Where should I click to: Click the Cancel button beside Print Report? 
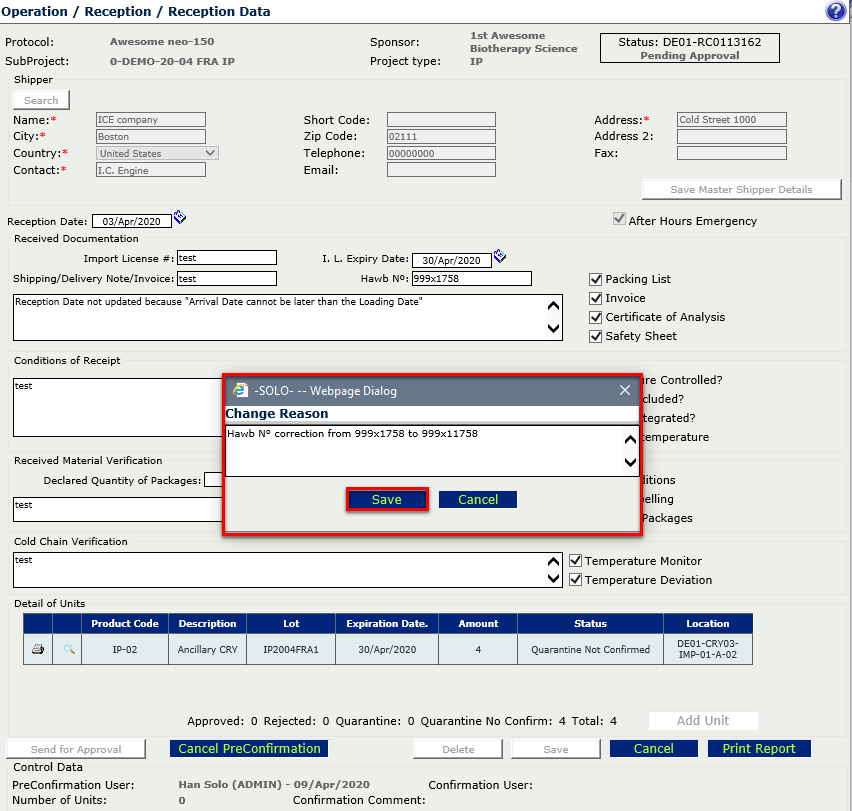coord(654,749)
